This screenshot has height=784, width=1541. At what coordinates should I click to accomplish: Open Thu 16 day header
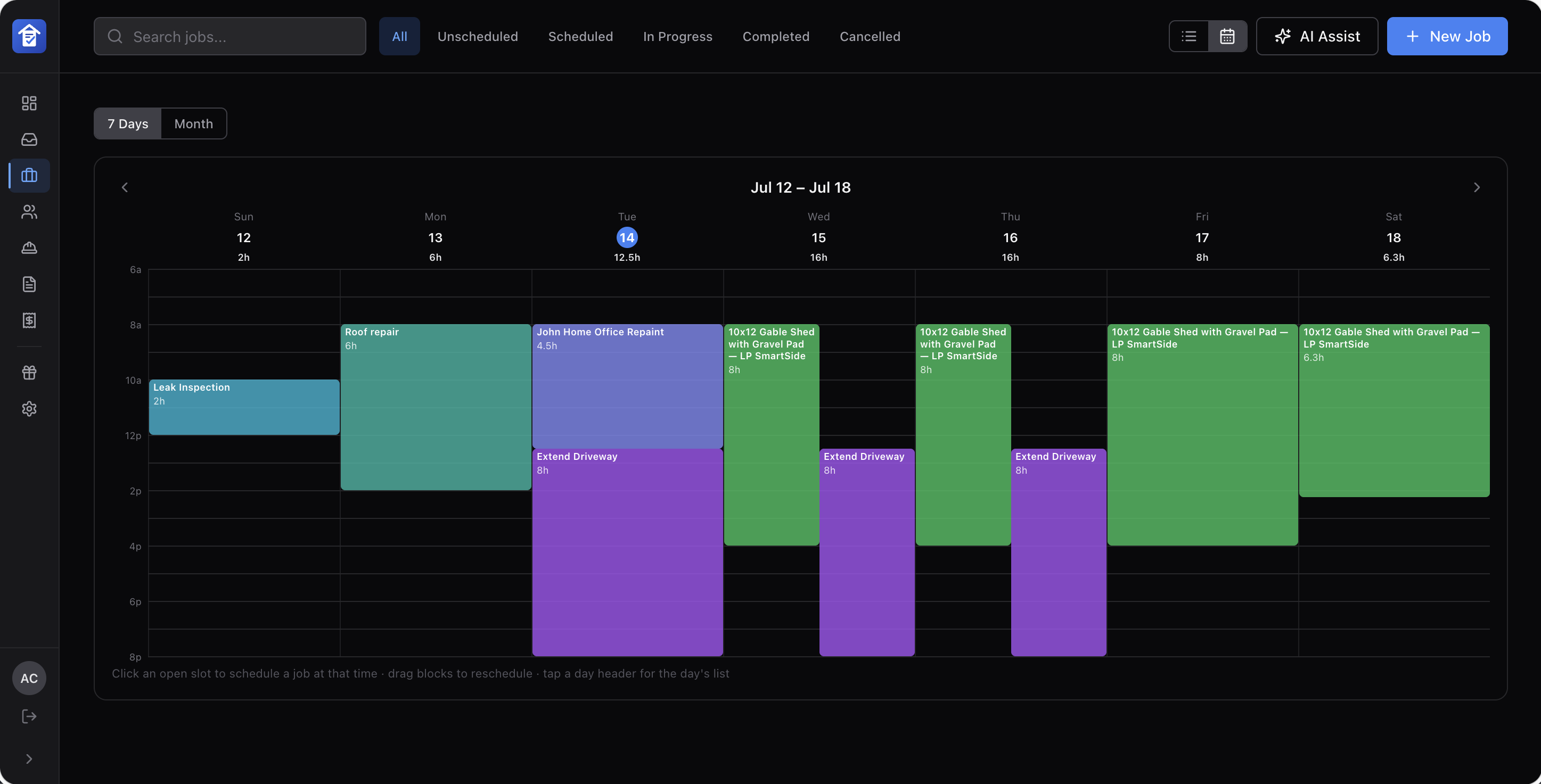click(1011, 237)
